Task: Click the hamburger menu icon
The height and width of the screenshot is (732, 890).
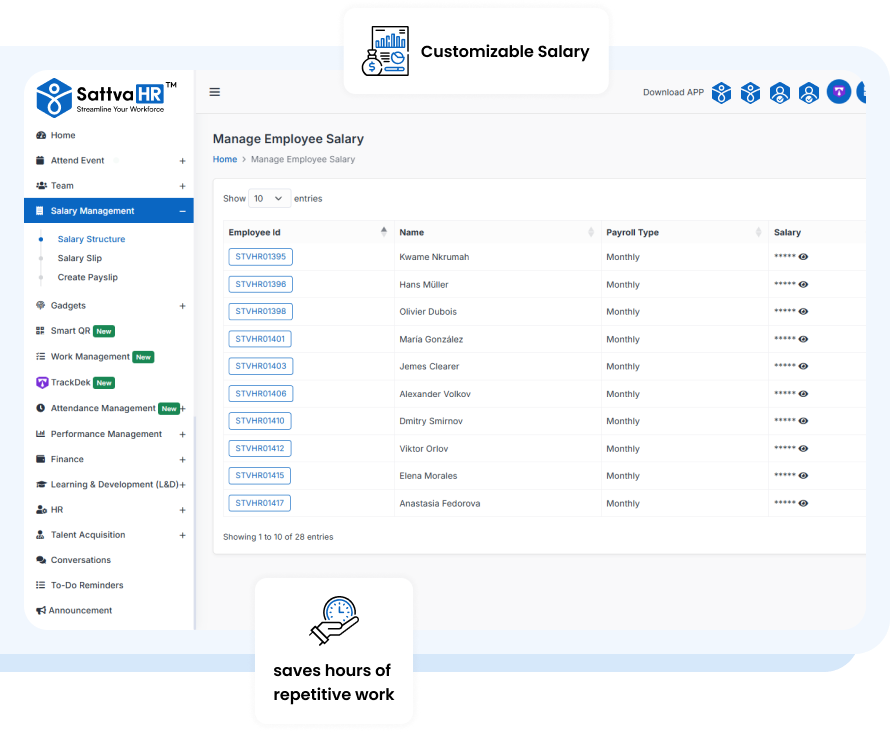Action: pyautogui.click(x=214, y=92)
